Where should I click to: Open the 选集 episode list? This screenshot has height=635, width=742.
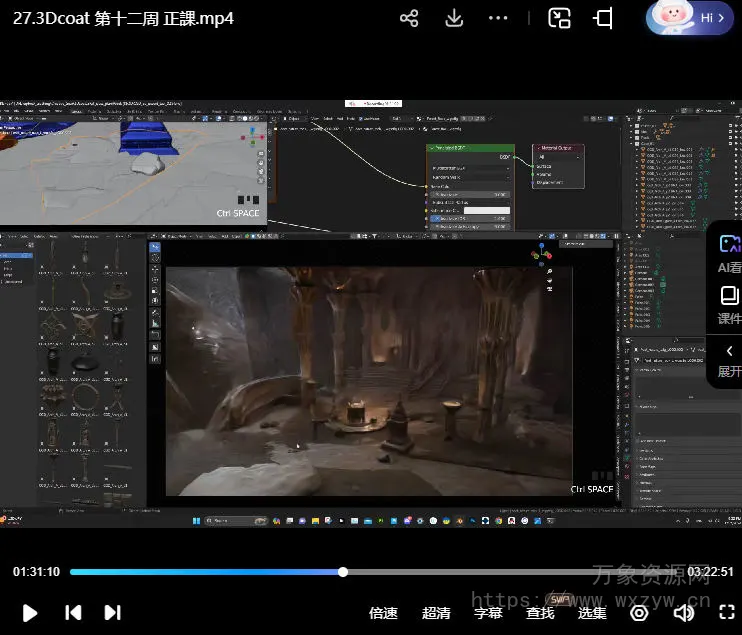pos(592,612)
